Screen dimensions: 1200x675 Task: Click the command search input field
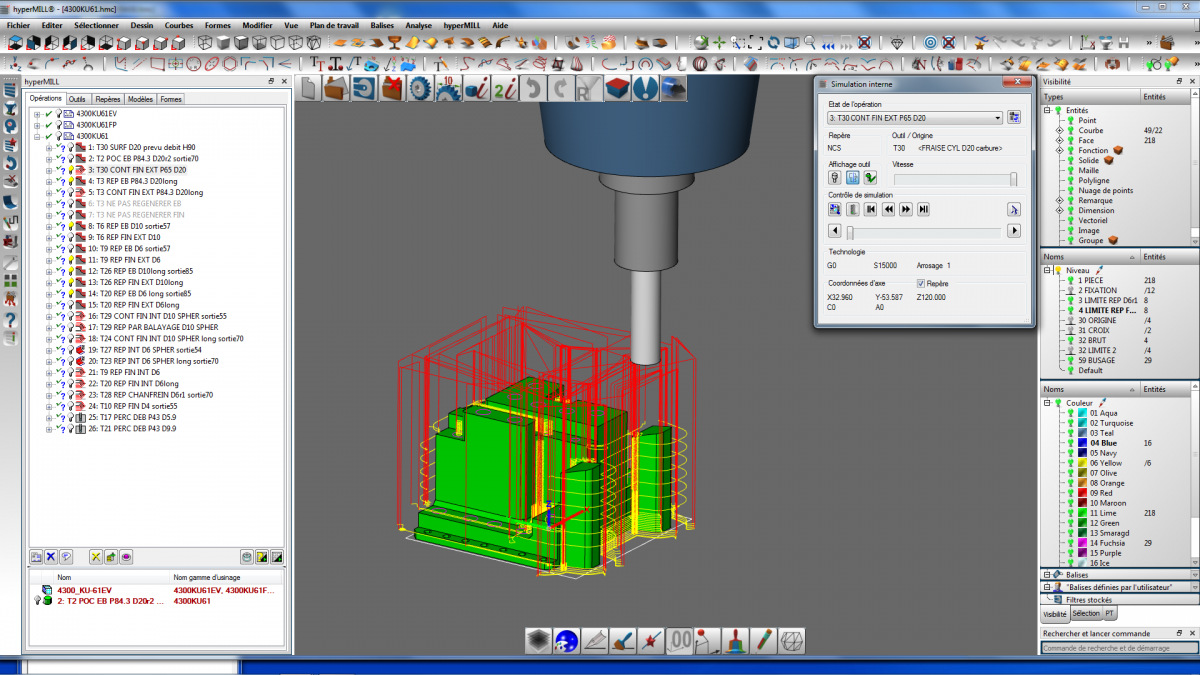1118,648
